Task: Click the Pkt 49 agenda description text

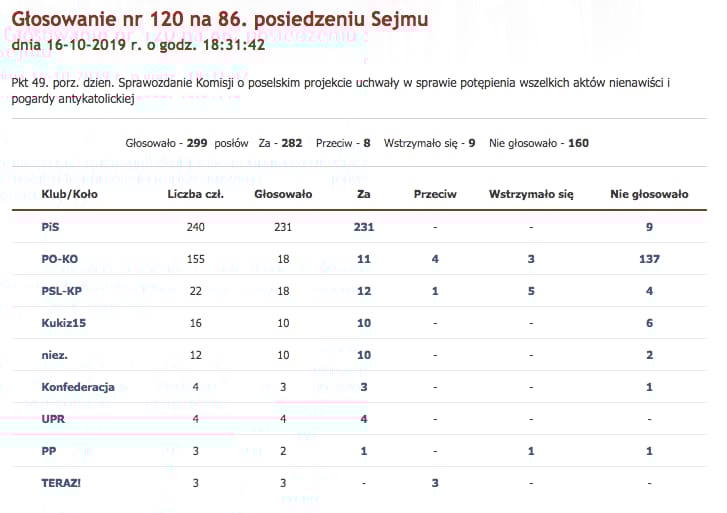Action: click(341, 90)
